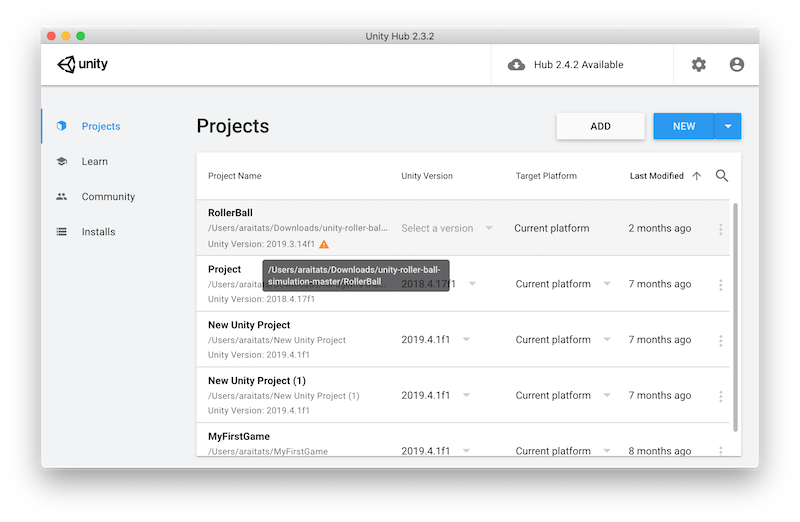Click the NEW project button
This screenshot has height=522, width=800.
[684, 126]
